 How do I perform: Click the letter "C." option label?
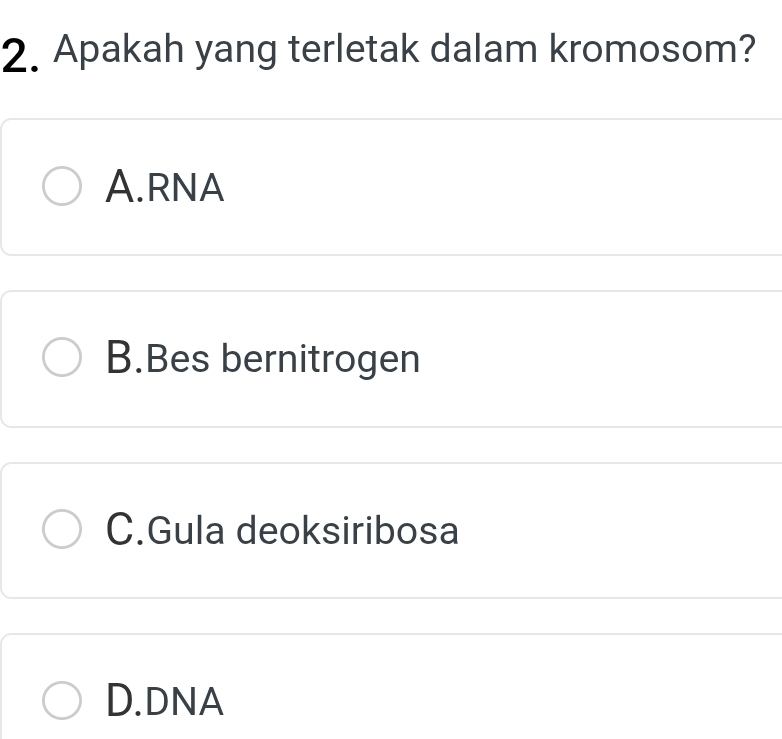(x=123, y=530)
